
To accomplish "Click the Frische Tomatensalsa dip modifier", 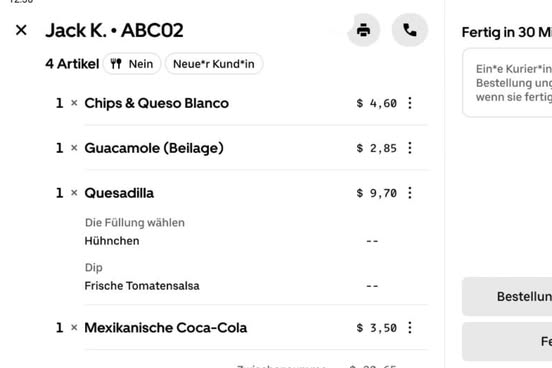I will pyautogui.click(x=142, y=286).
